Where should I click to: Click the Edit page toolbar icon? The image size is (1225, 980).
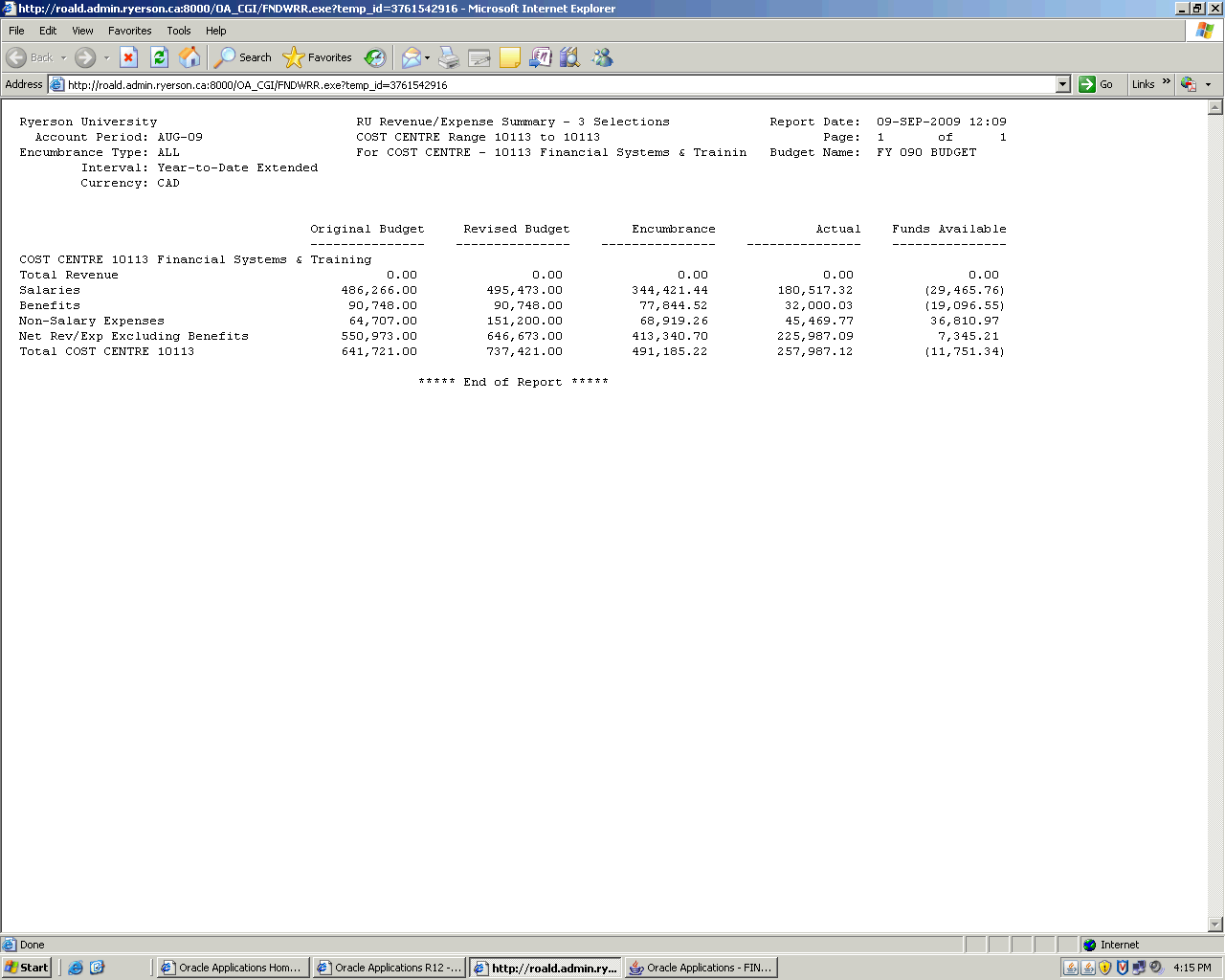(479, 57)
